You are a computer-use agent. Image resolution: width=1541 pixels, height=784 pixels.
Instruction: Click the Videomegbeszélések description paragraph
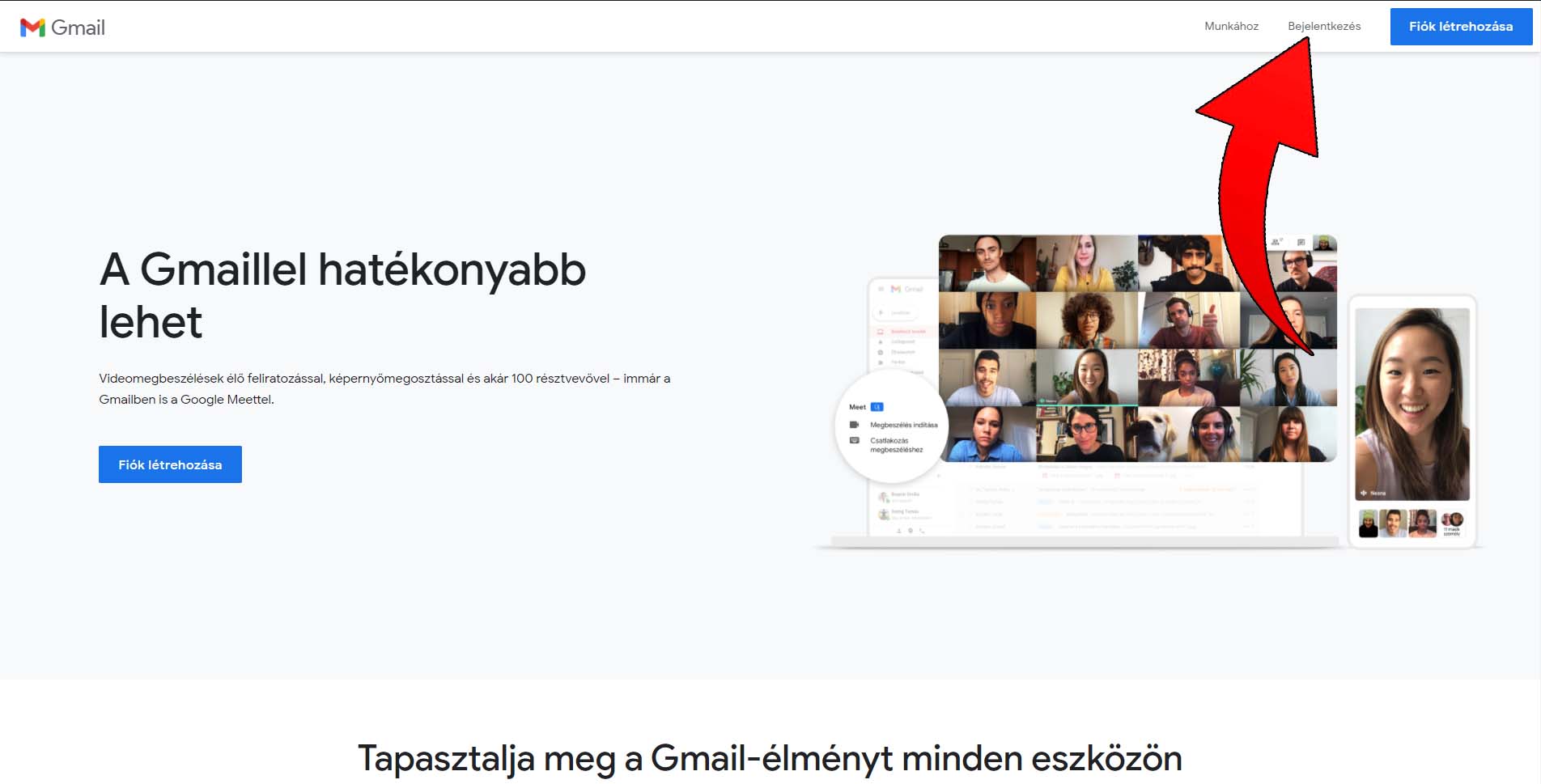click(384, 388)
